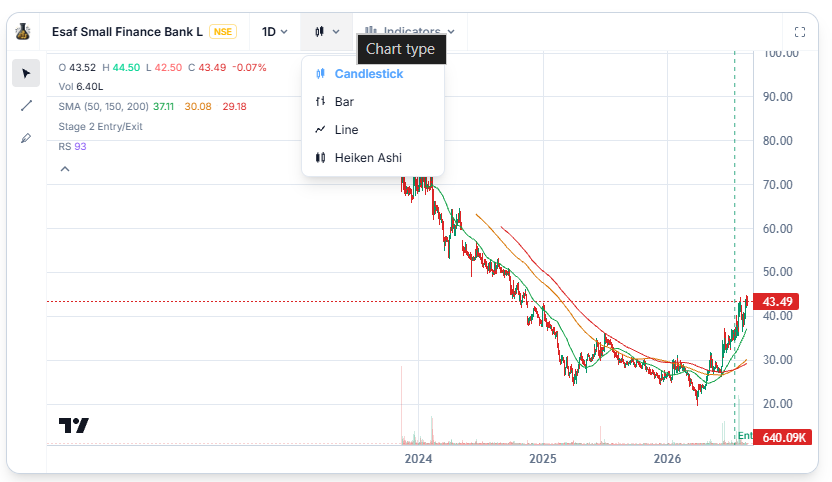
Task: Click the 640.09K volume label
Action: [x=782, y=437]
